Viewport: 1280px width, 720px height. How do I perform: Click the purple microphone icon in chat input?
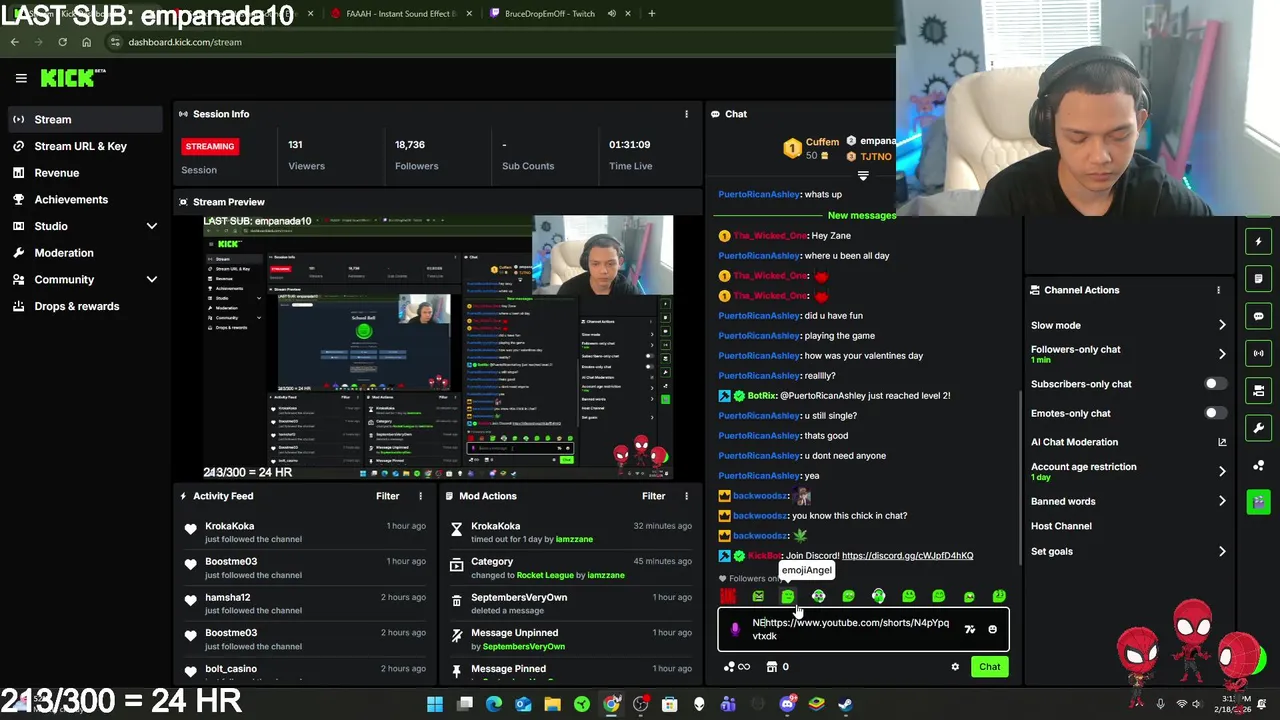click(x=735, y=630)
